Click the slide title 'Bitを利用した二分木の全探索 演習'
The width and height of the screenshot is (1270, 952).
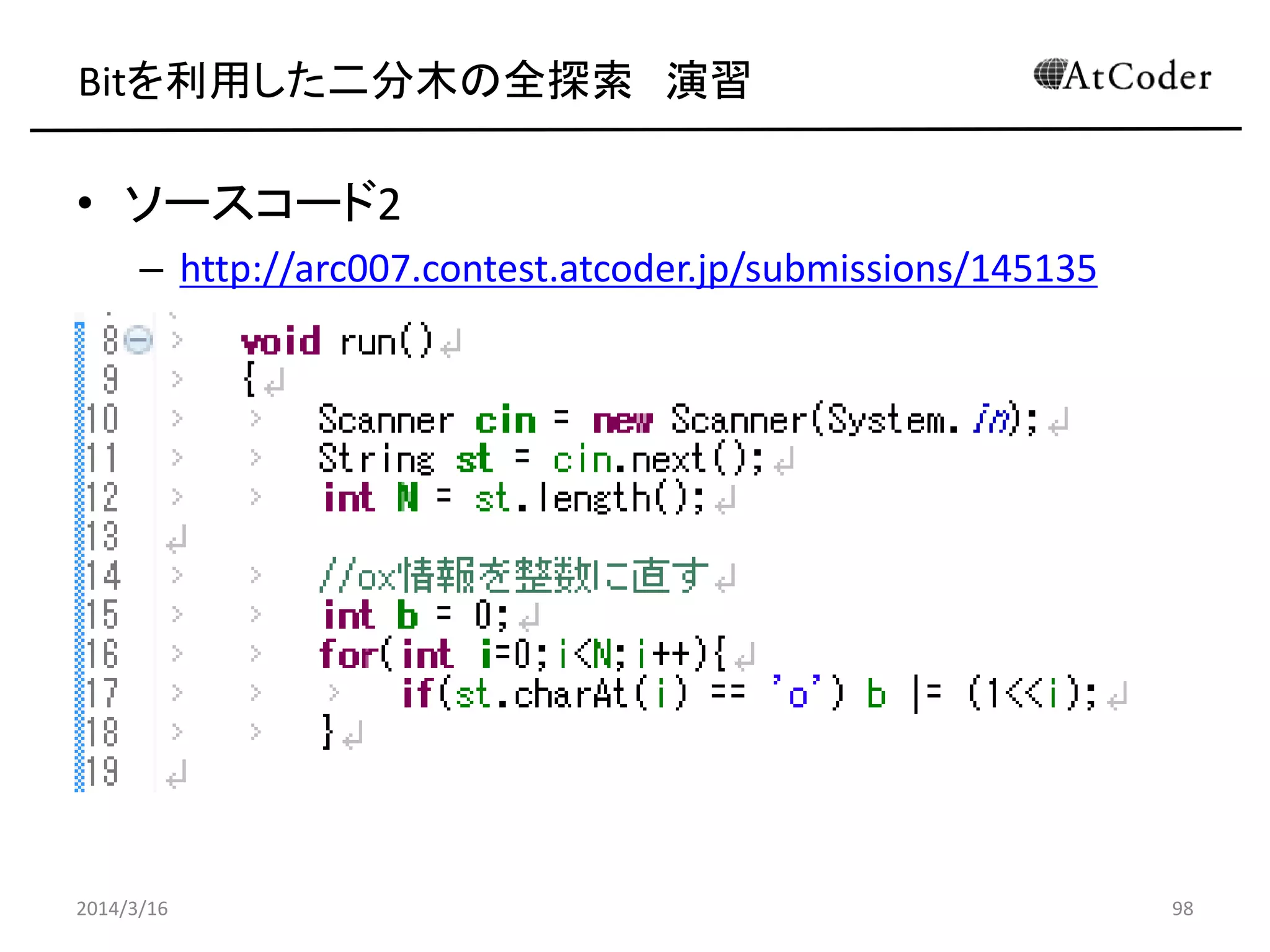click(414, 81)
